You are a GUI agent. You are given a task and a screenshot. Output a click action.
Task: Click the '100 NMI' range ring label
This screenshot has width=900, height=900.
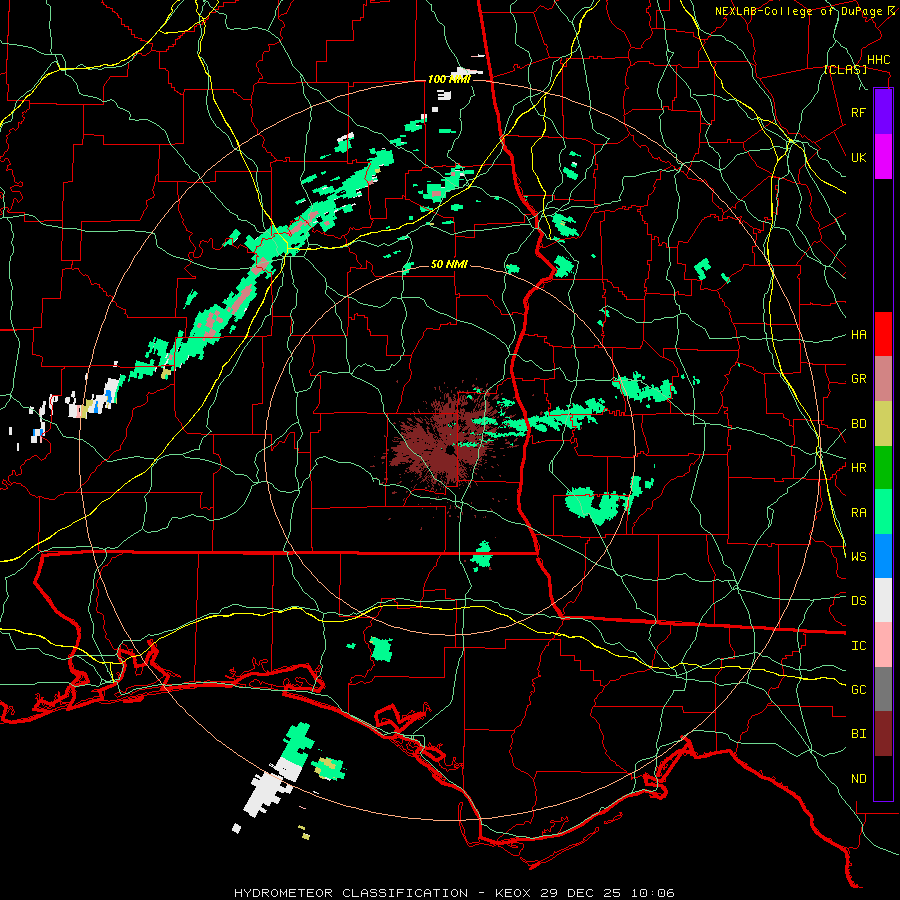(x=449, y=79)
